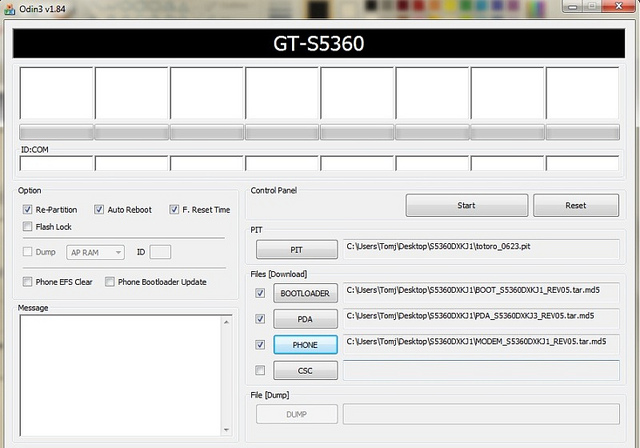Click the Message box scroll down arrow

tap(227, 430)
